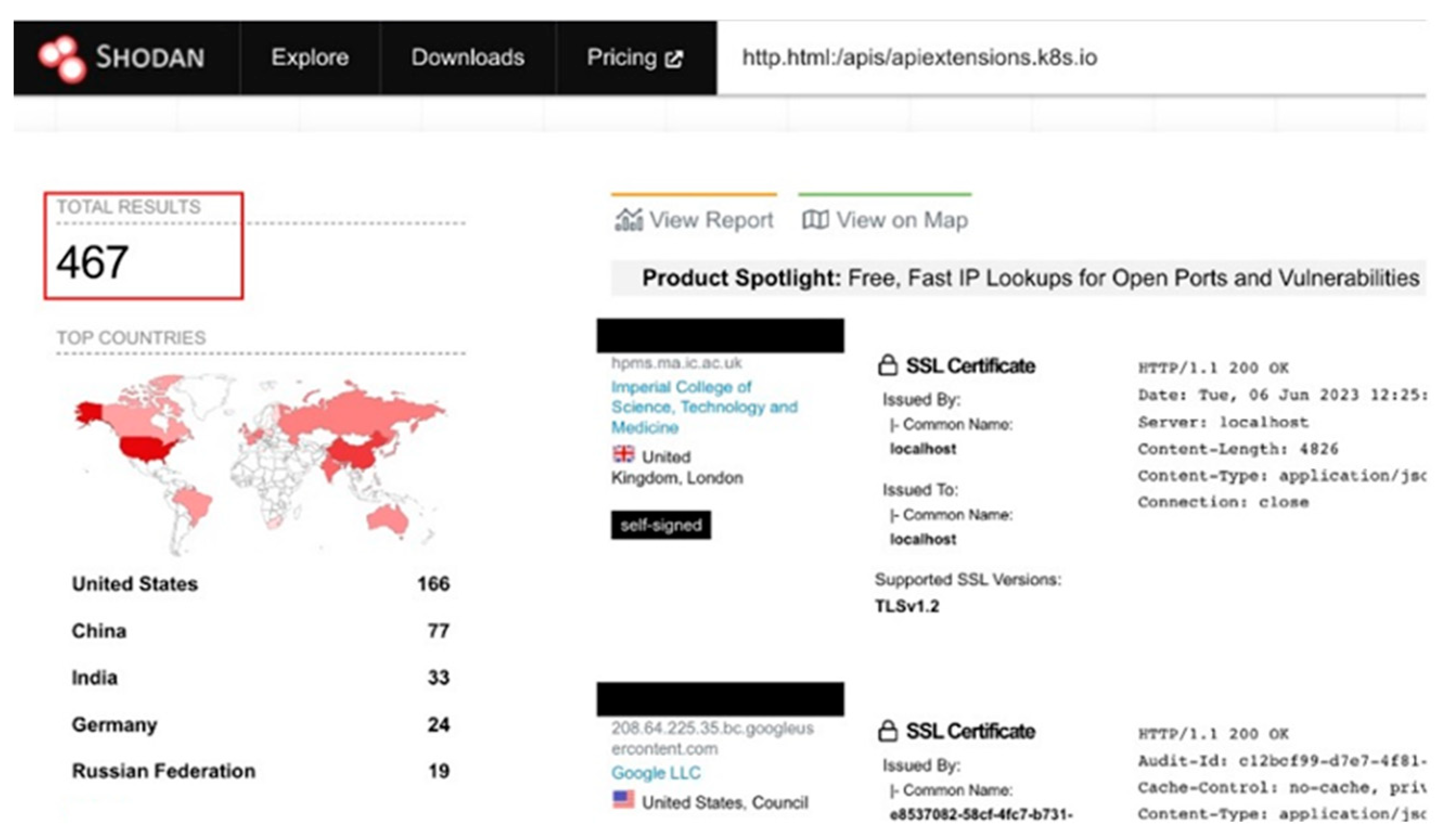Viewport: 1456px width, 838px height.
Task: Open the Google LLC organization link
Action: (x=655, y=773)
